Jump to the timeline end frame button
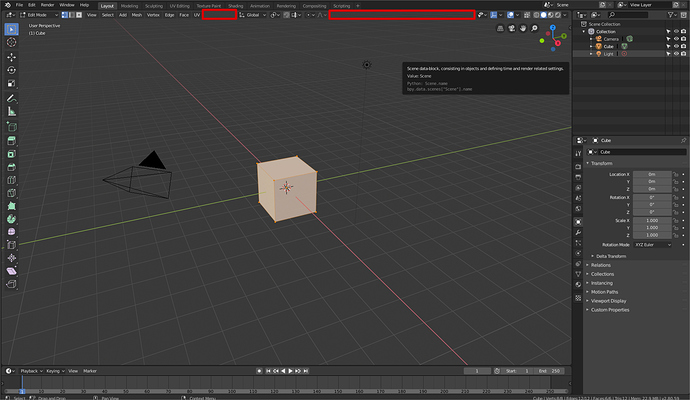This screenshot has height=400, width=690. tap(306, 371)
